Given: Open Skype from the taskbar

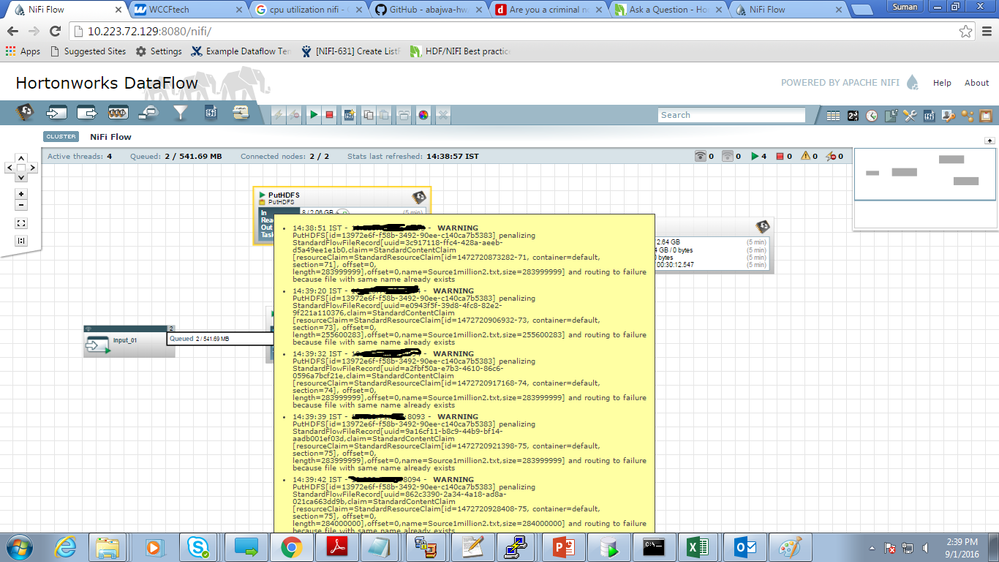Looking at the screenshot, I should click(198, 547).
